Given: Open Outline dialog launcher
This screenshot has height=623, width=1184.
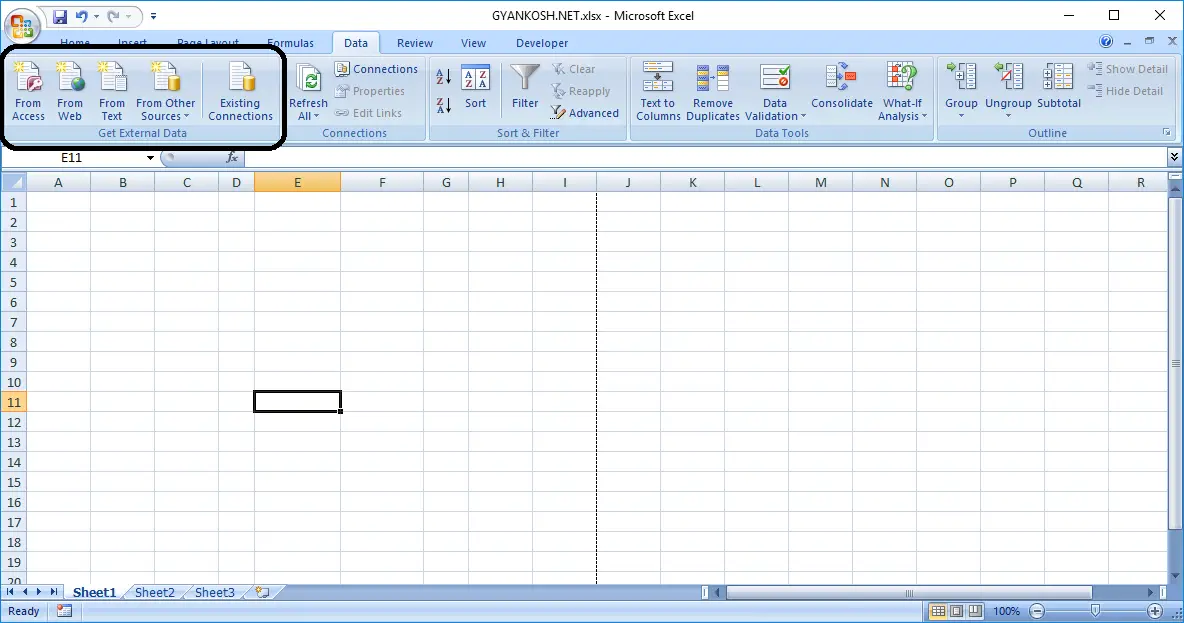Looking at the screenshot, I should (1167, 133).
